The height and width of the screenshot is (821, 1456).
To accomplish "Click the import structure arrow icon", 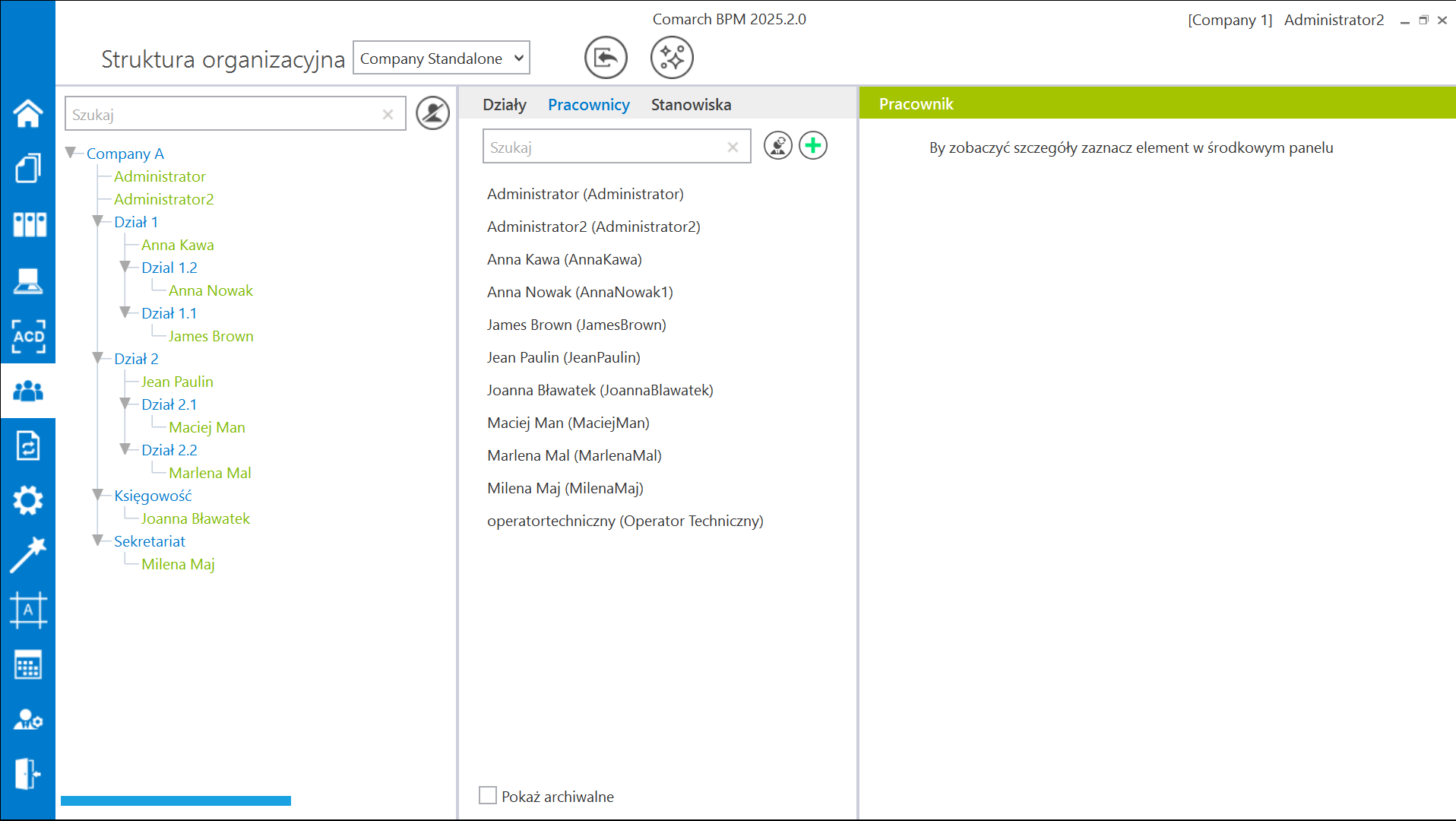I will (x=606, y=57).
